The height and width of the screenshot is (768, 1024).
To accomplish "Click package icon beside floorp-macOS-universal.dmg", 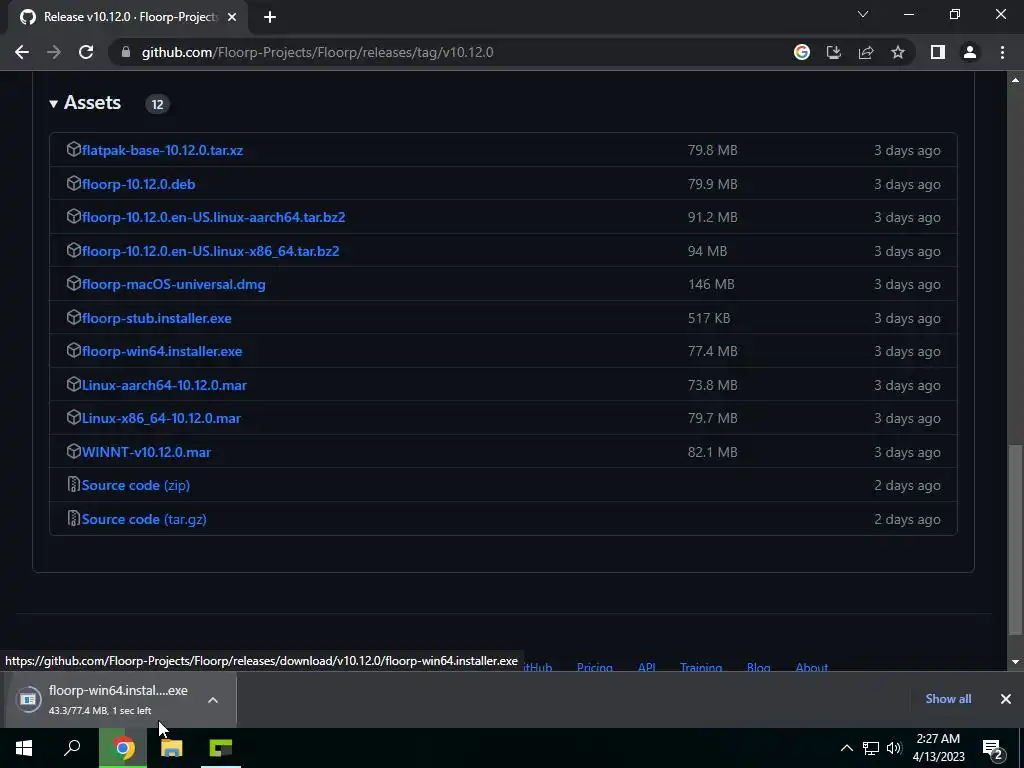I will point(74,283).
